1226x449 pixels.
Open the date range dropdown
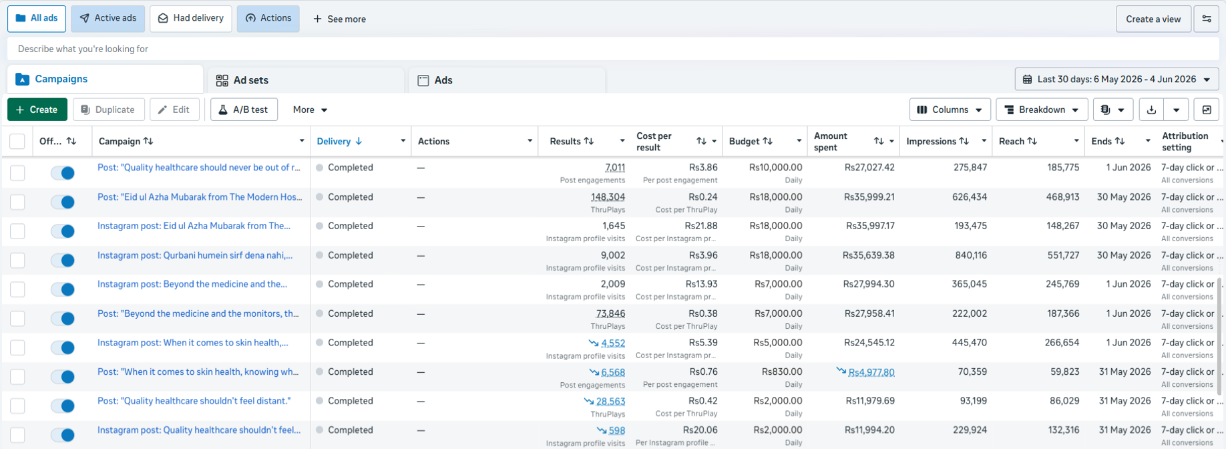[1117, 79]
